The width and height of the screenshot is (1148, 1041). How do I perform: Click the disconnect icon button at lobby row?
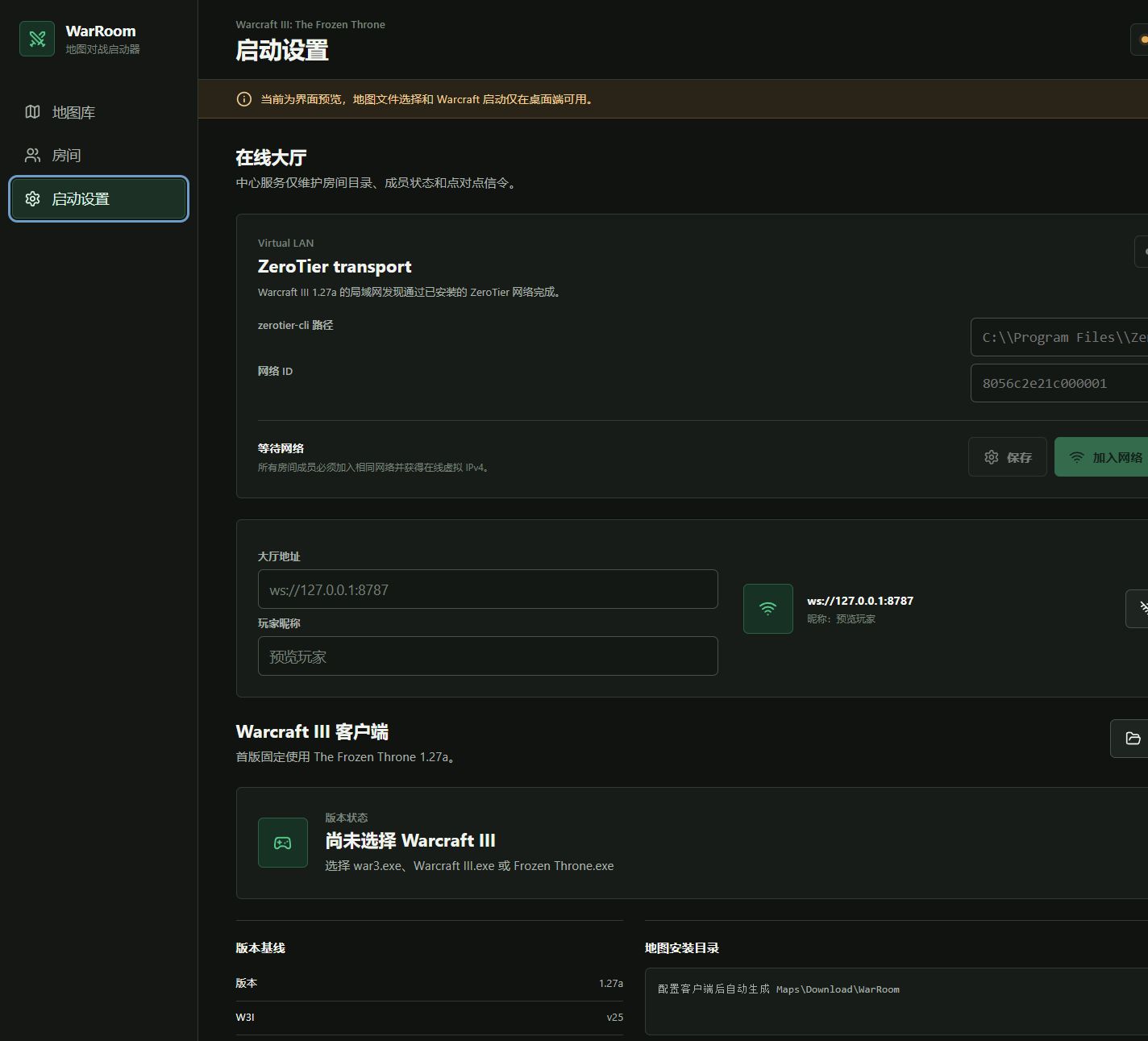(1138, 608)
